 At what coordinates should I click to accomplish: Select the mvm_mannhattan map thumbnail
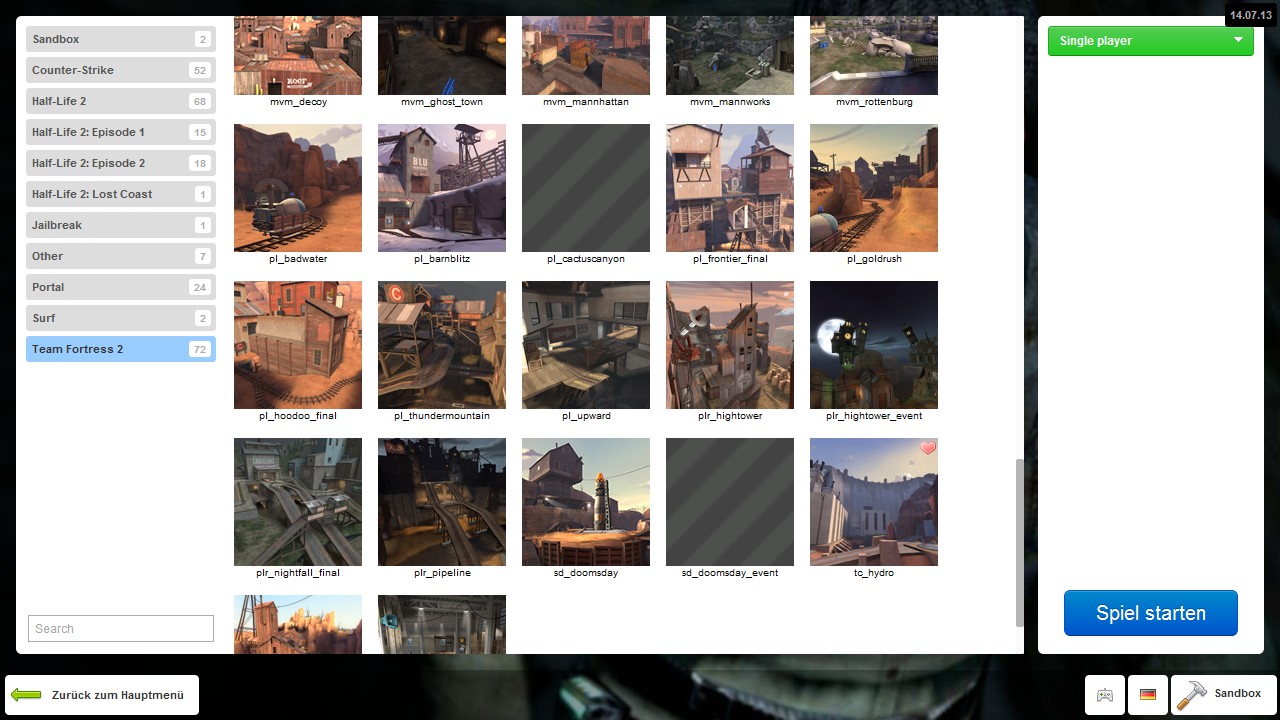[x=586, y=55]
